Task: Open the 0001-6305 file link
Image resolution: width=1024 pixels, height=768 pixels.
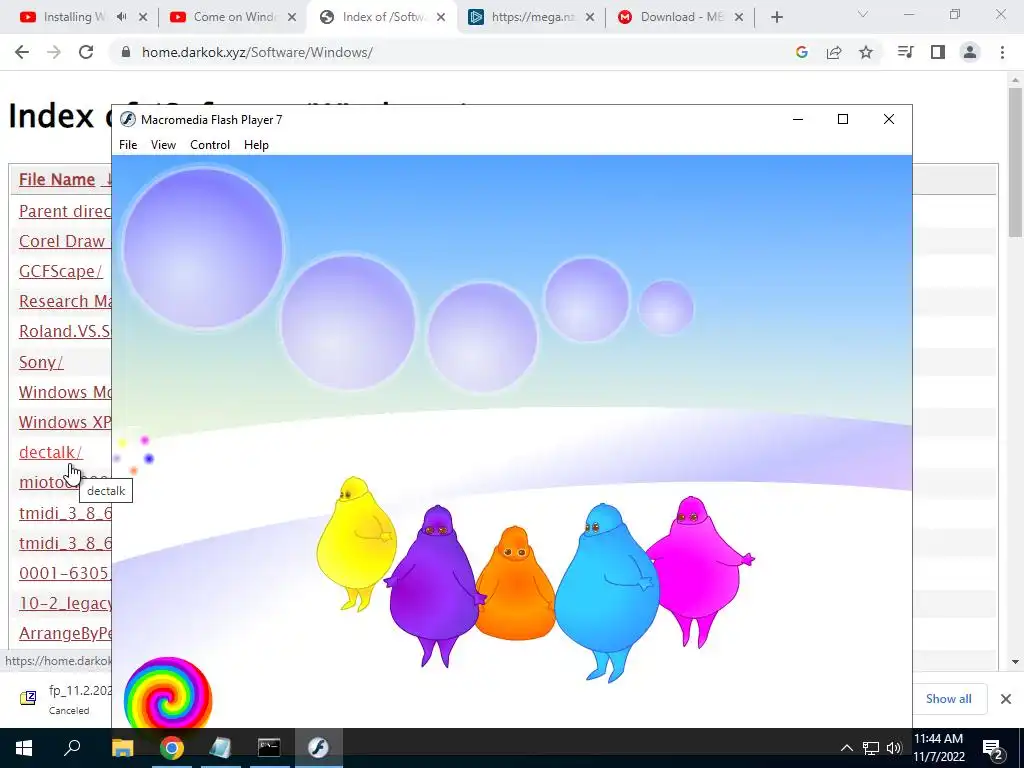Action: tap(65, 573)
